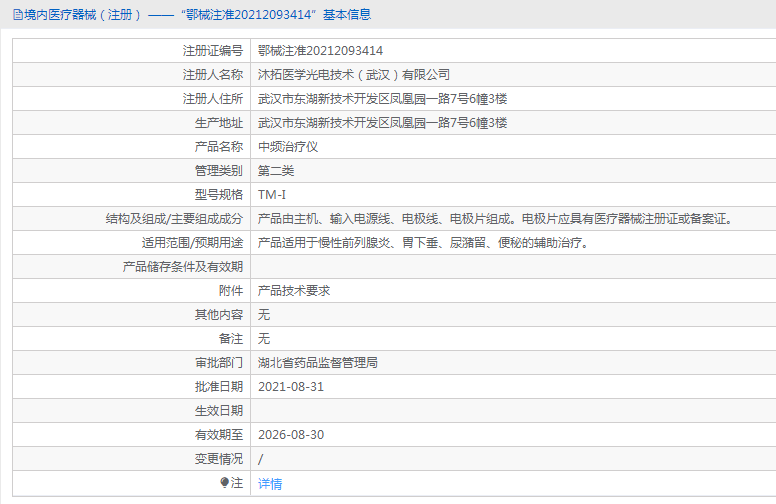Image resolution: width=776 pixels, height=504 pixels.
Task: Click the 产品储存条件及有效期 label
Action: click(x=183, y=267)
